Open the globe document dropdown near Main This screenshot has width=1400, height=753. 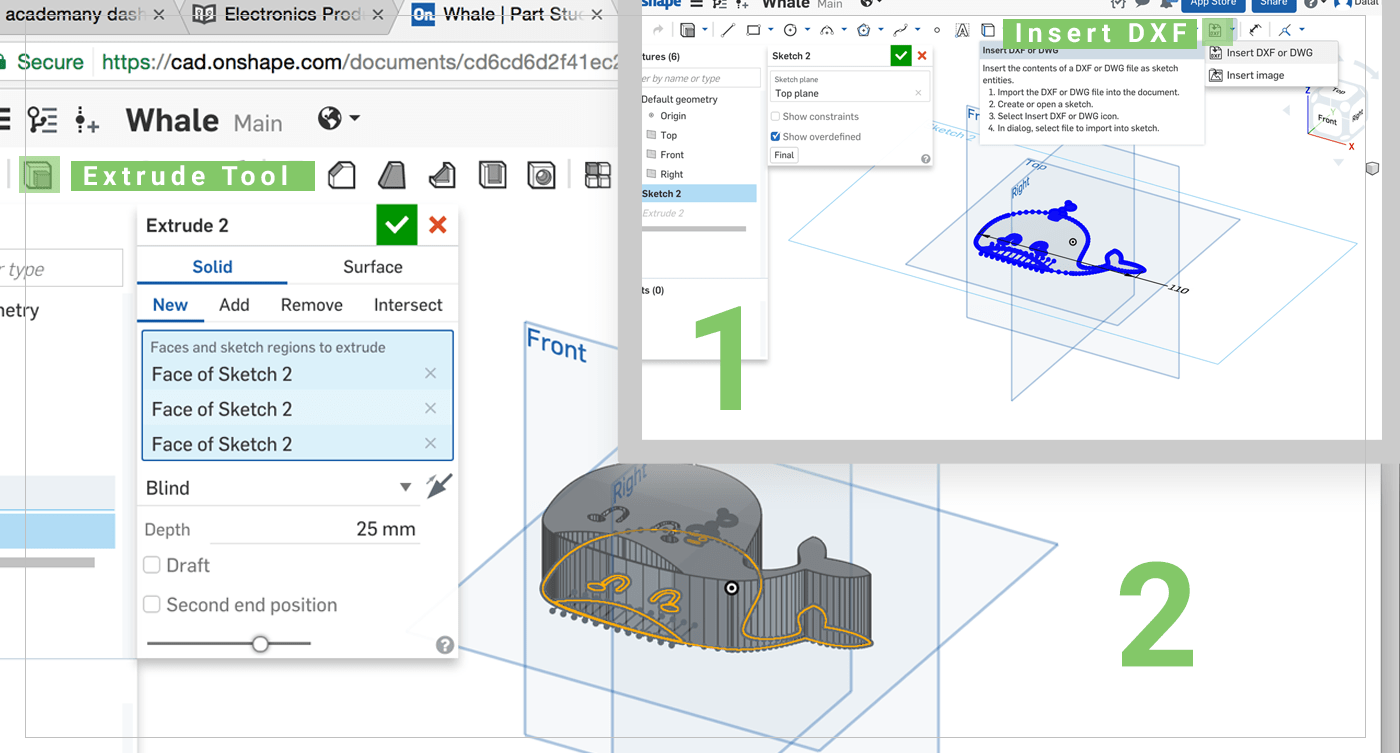coord(339,119)
